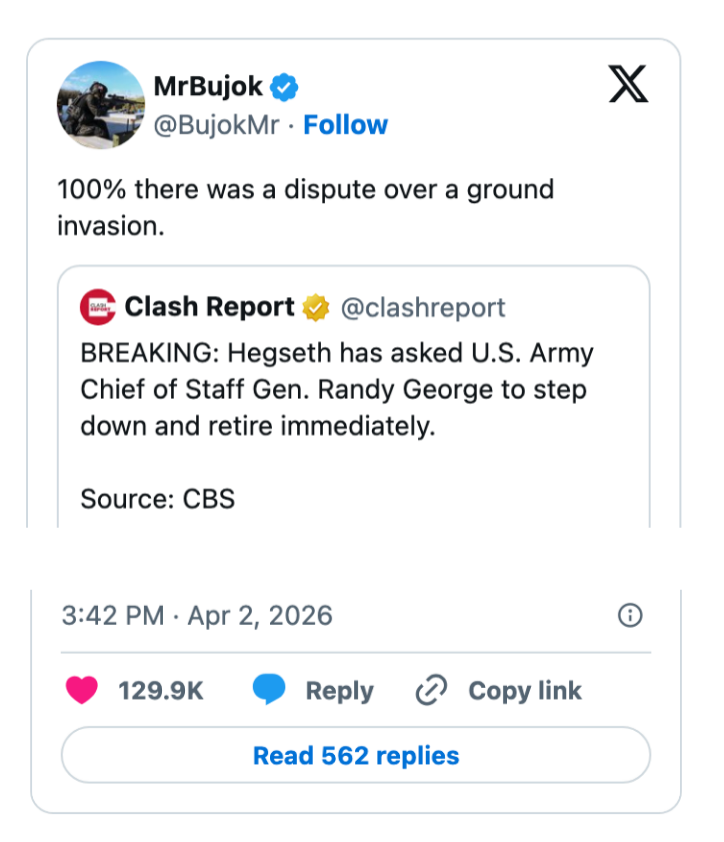The width and height of the screenshot is (724, 842).
Task: Click the Twitter info circle icon
Action: click(x=630, y=616)
